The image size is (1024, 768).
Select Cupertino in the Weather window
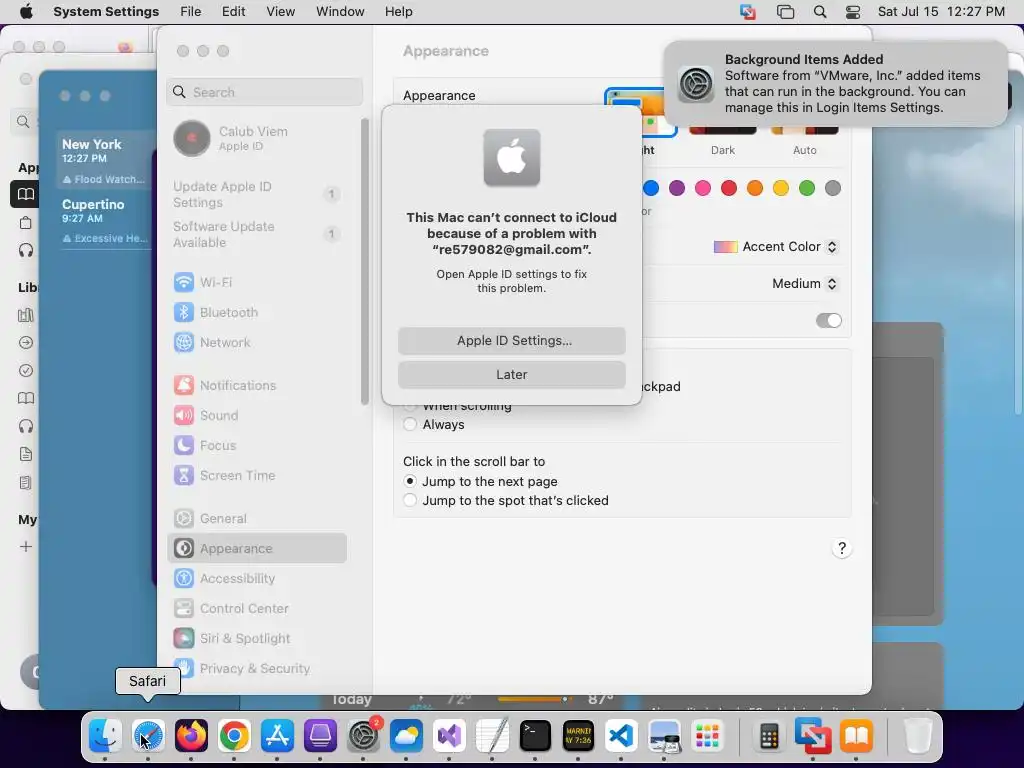[104, 220]
